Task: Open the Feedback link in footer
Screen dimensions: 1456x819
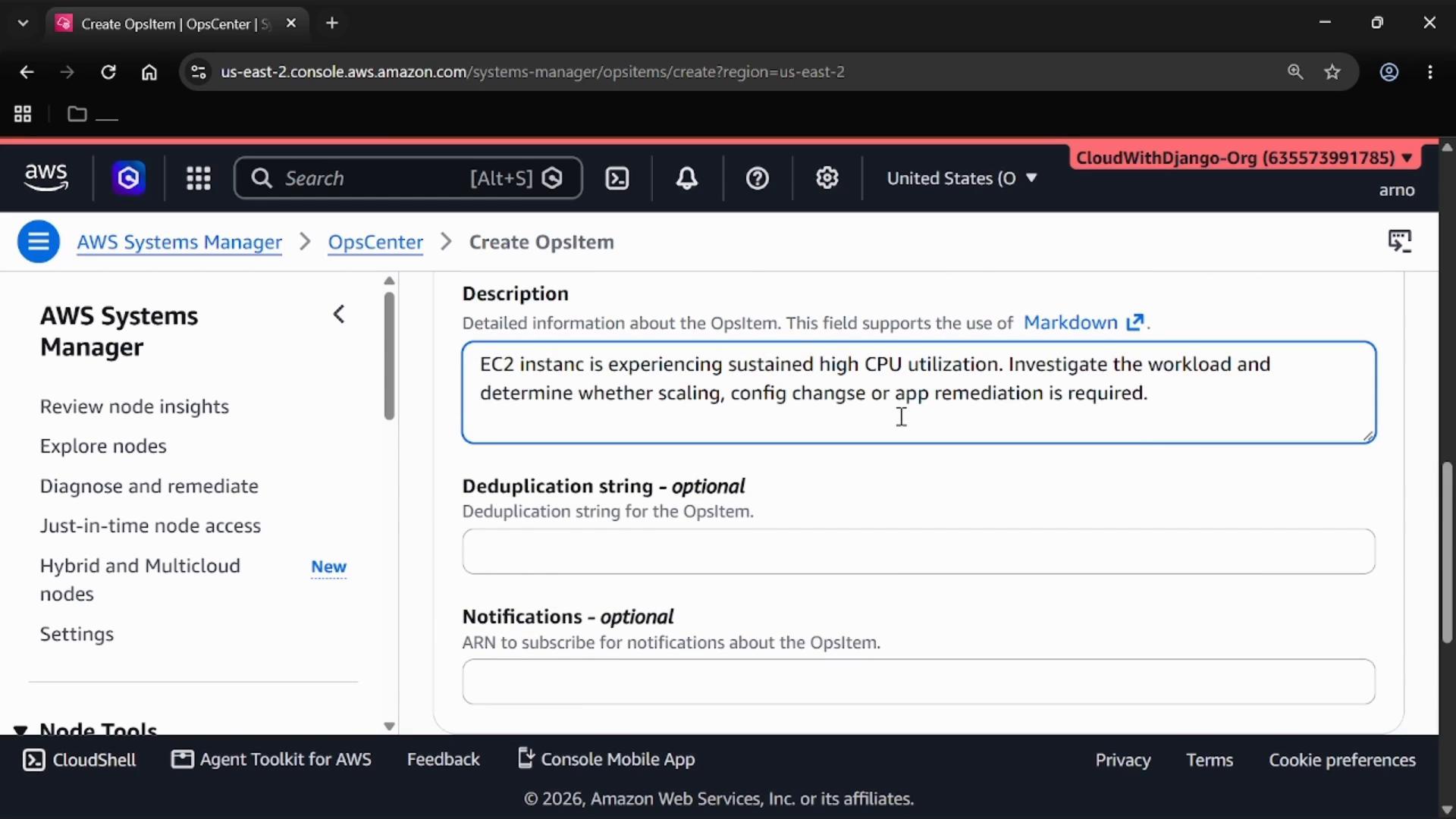Action: (443, 760)
